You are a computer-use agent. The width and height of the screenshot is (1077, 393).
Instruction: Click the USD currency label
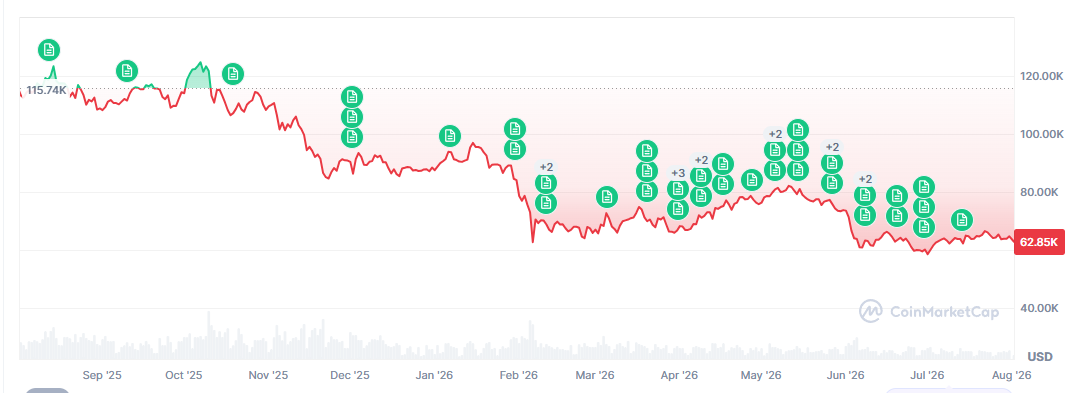pyautogui.click(x=1040, y=357)
